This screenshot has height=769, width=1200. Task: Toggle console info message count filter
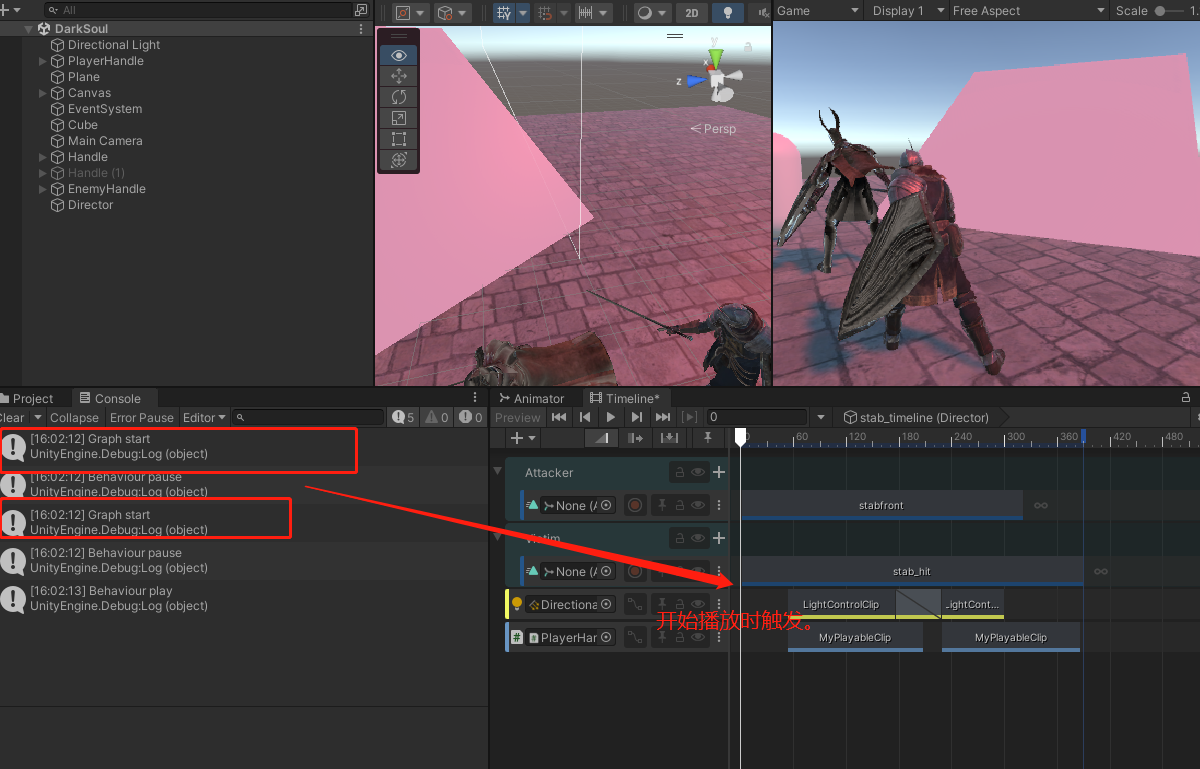(x=404, y=417)
